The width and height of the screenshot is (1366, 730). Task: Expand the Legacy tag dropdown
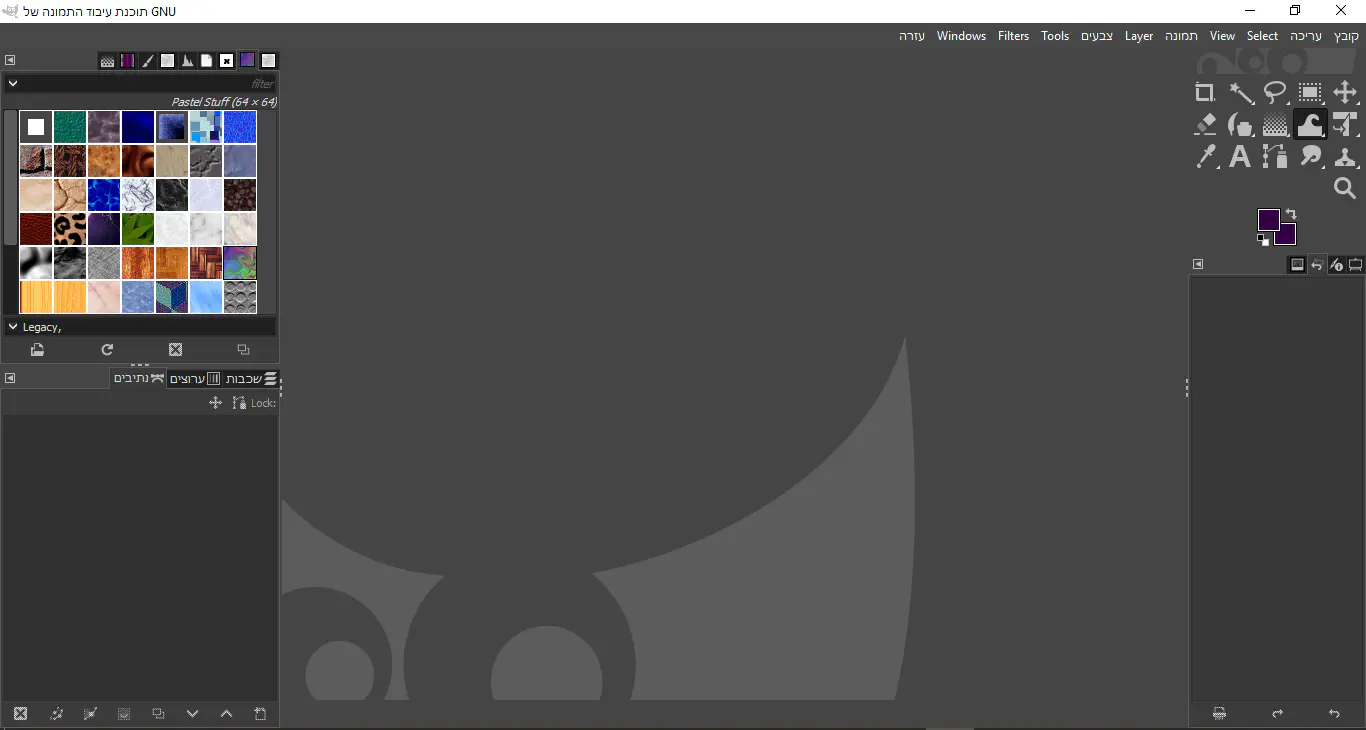(13, 327)
